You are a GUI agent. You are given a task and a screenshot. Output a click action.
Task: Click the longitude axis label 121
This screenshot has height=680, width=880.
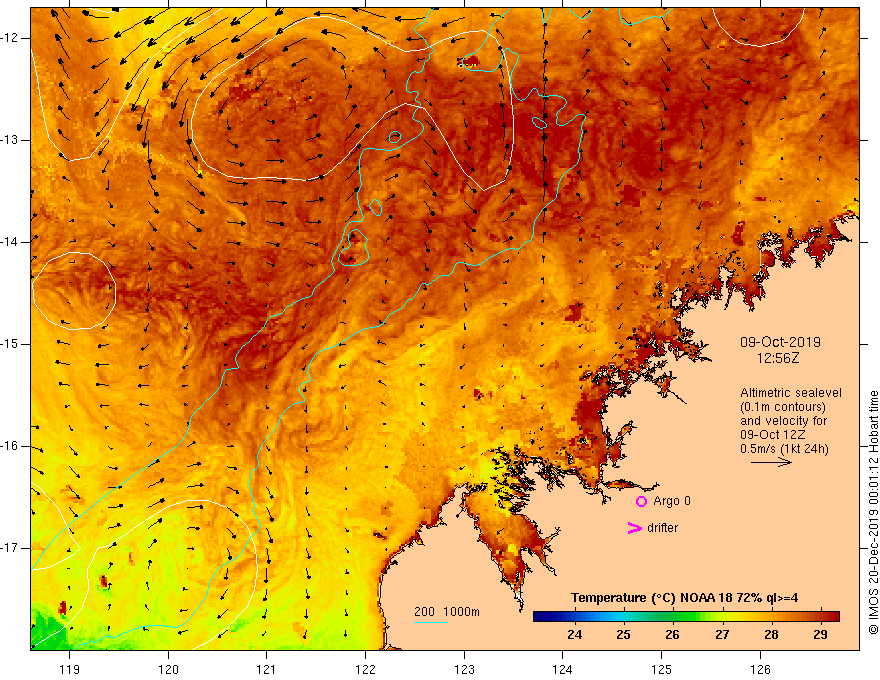267,669
